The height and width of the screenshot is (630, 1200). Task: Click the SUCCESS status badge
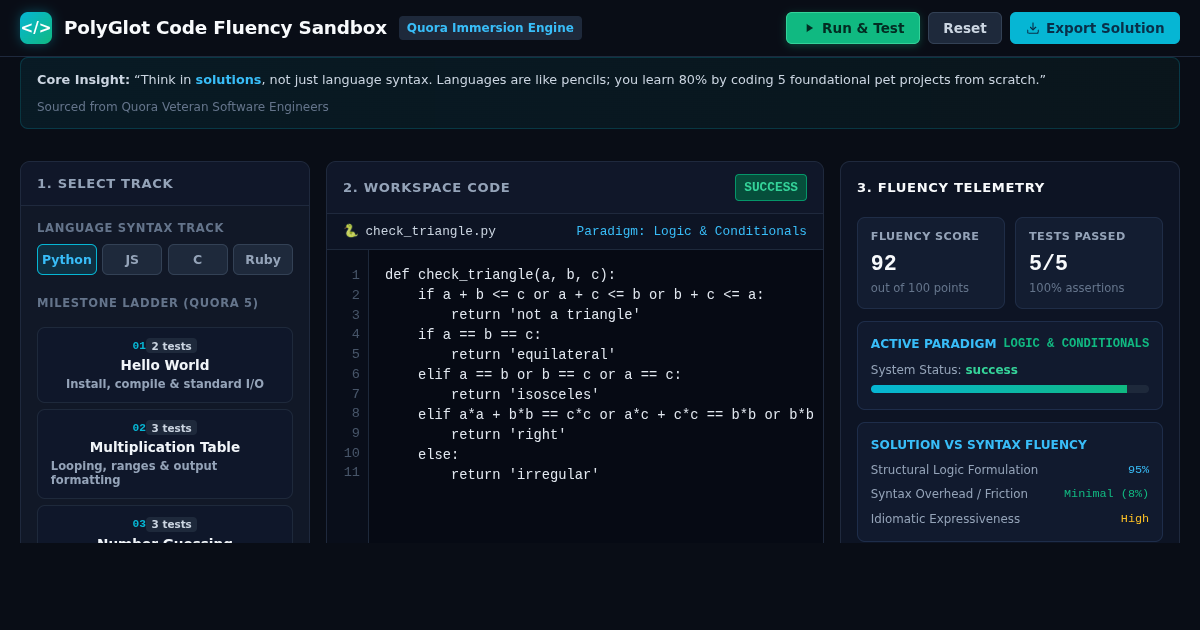tap(771, 187)
